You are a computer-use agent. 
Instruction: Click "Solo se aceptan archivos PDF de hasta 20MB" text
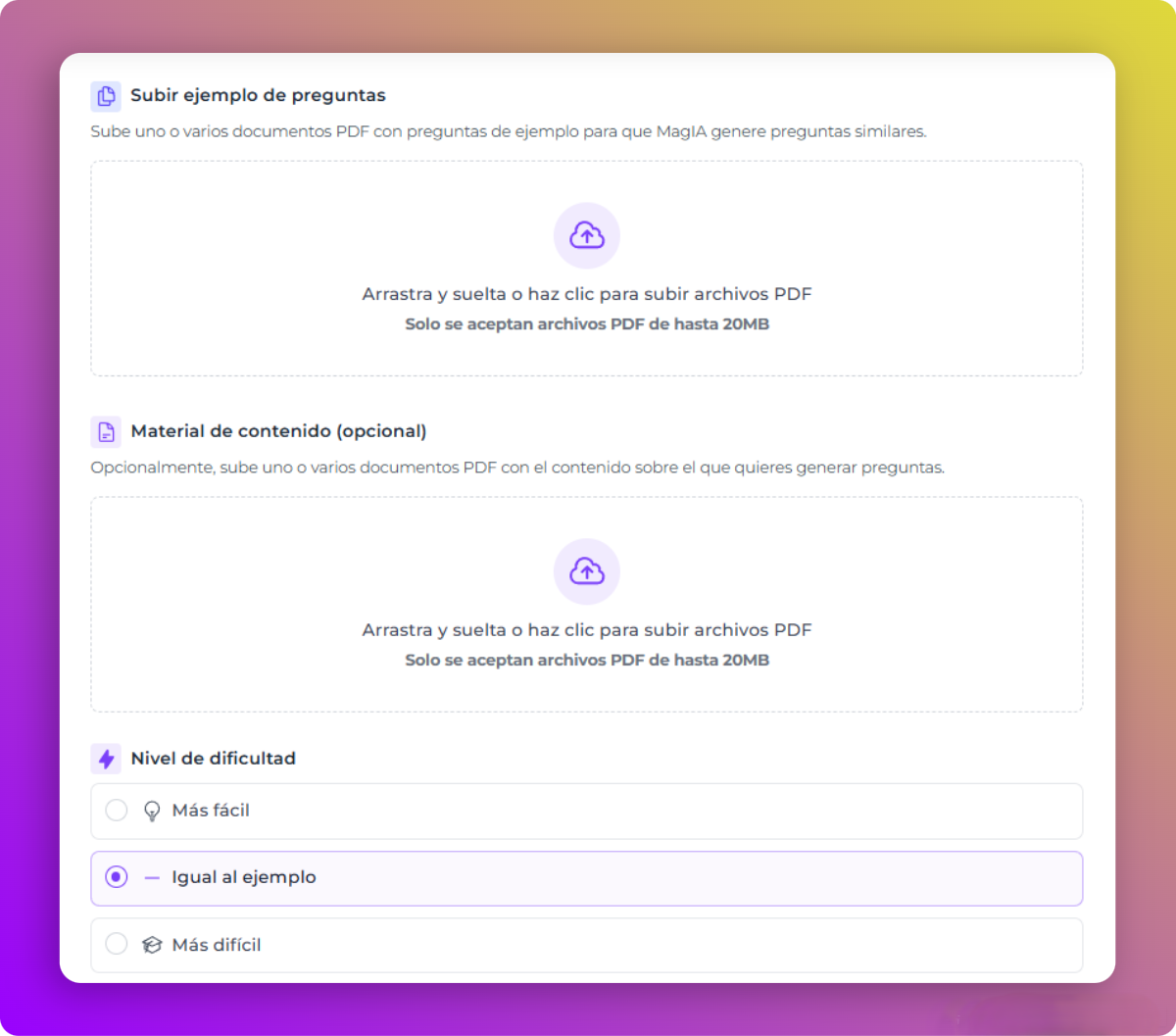(x=586, y=323)
